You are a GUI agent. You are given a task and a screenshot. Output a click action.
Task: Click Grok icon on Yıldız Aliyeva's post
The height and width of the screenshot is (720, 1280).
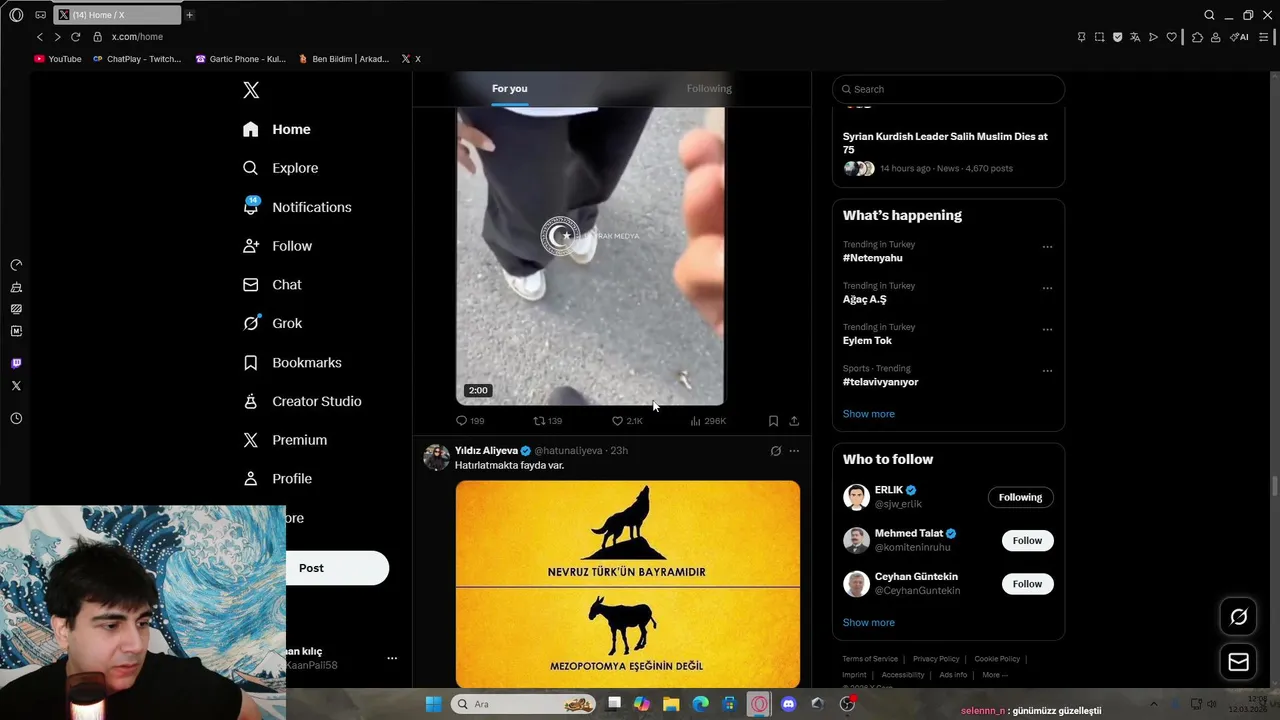pos(775,451)
